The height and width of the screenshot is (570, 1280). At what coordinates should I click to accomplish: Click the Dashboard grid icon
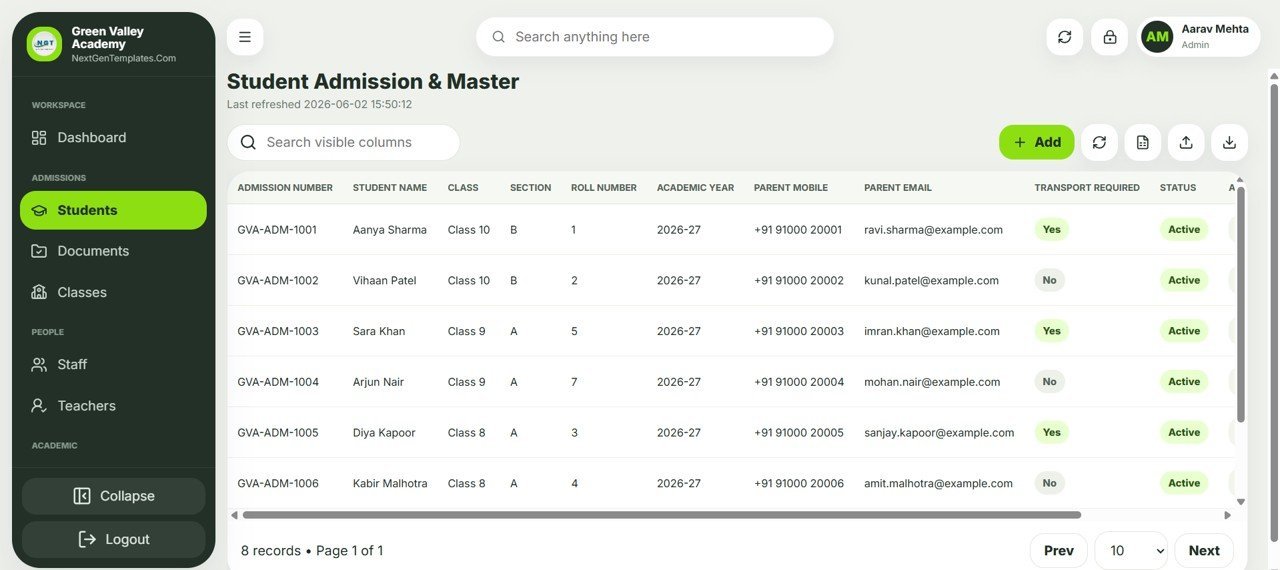pyautogui.click(x=39, y=138)
